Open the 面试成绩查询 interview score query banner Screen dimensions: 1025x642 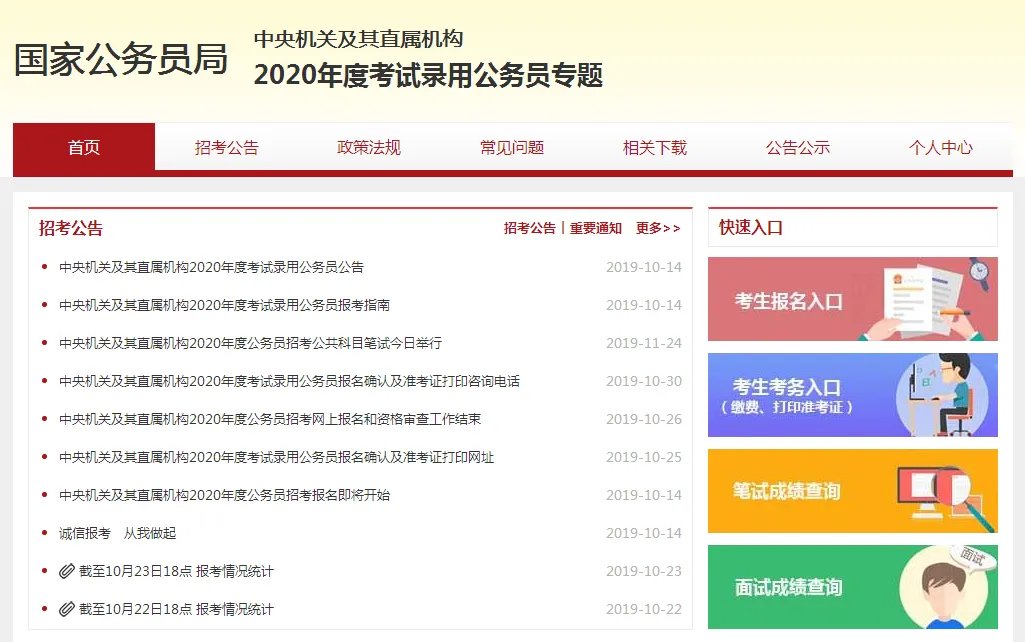(852, 588)
